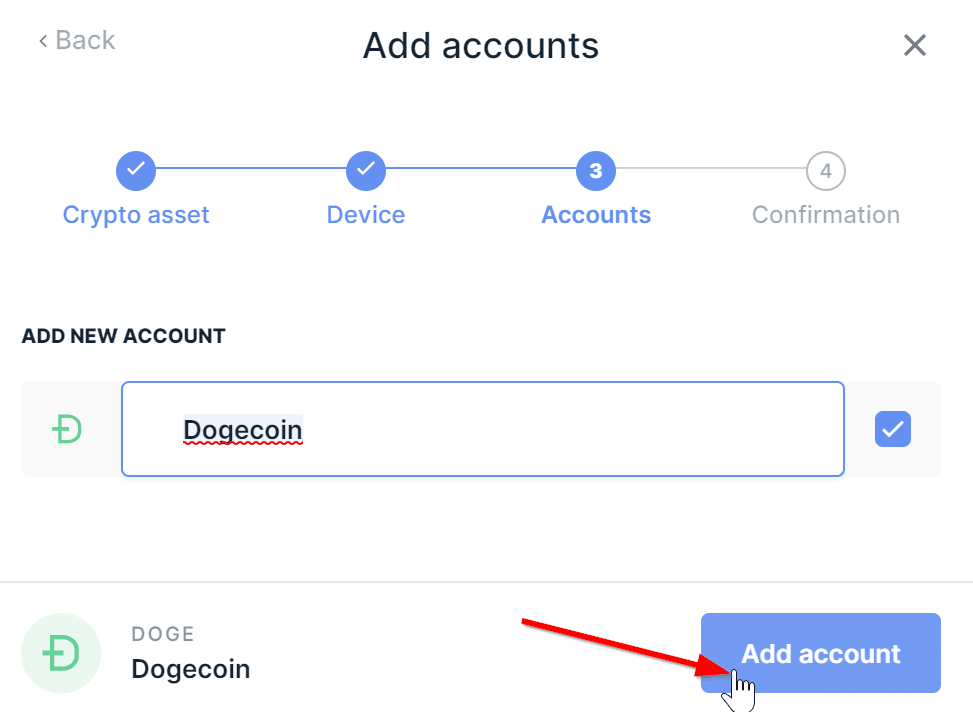
Task: Click the Confirmation step label
Action: pos(826,215)
